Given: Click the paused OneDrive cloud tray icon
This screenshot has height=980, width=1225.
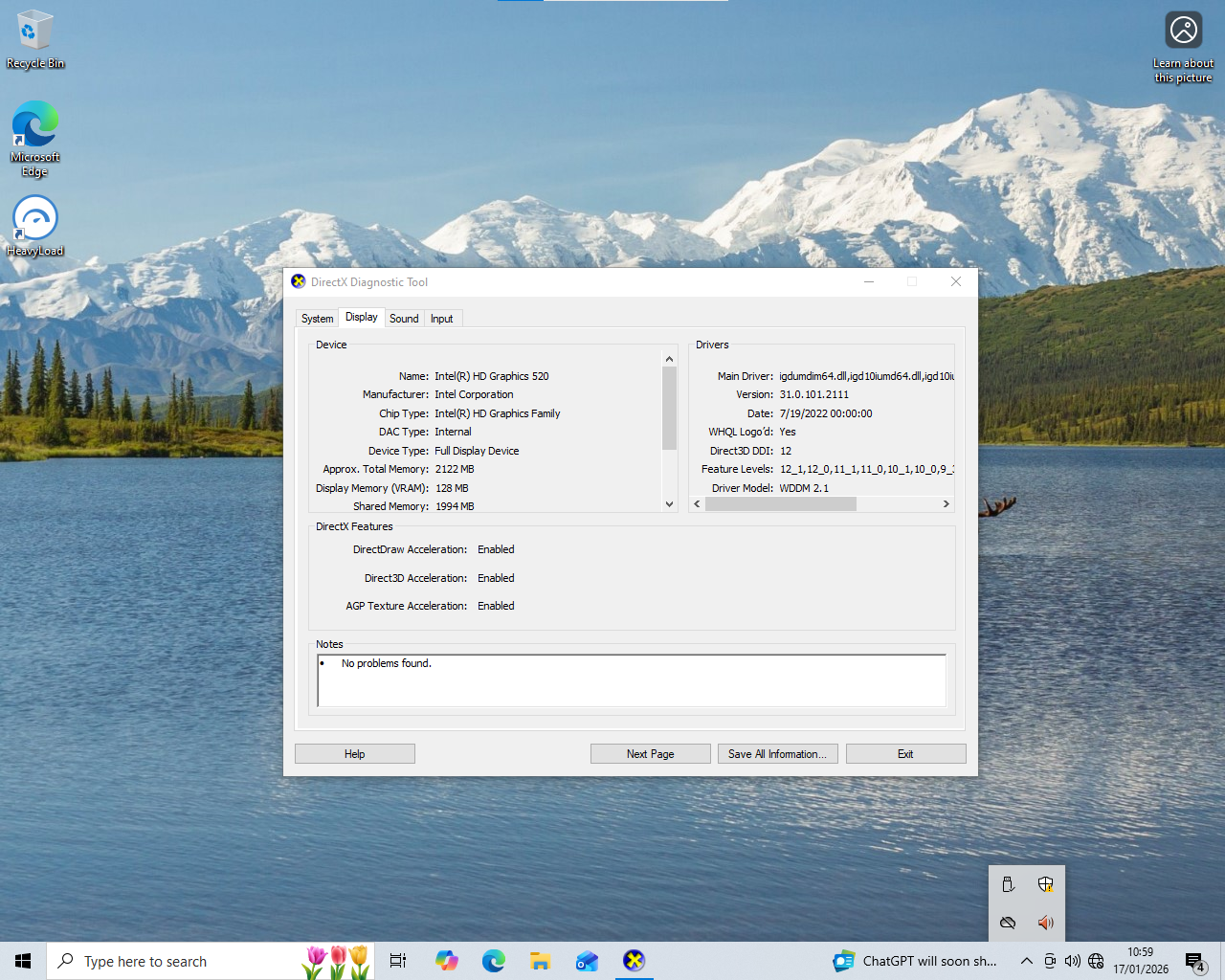Looking at the screenshot, I should tap(1008, 923).
